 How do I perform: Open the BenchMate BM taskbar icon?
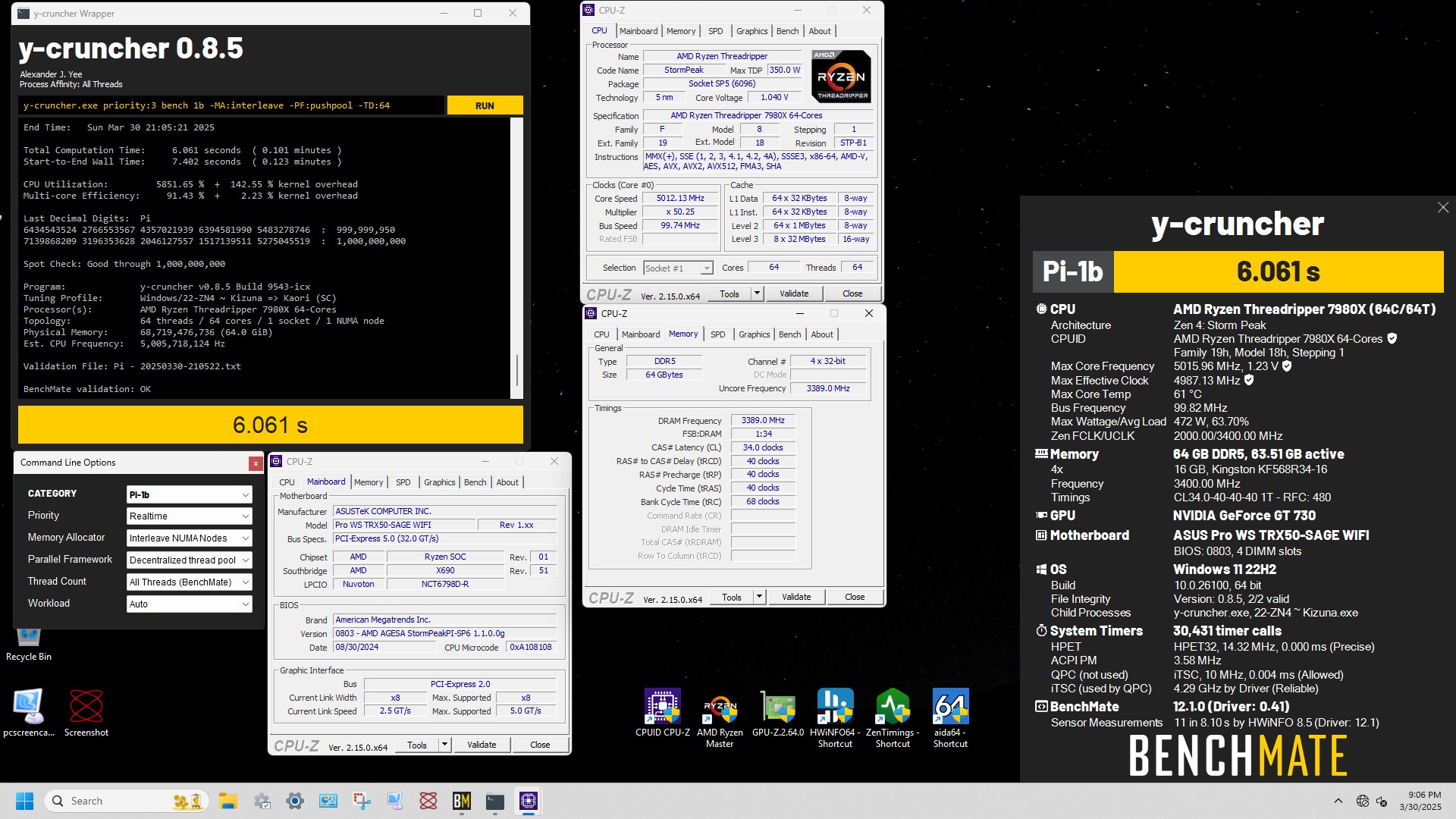coord(461,801)
